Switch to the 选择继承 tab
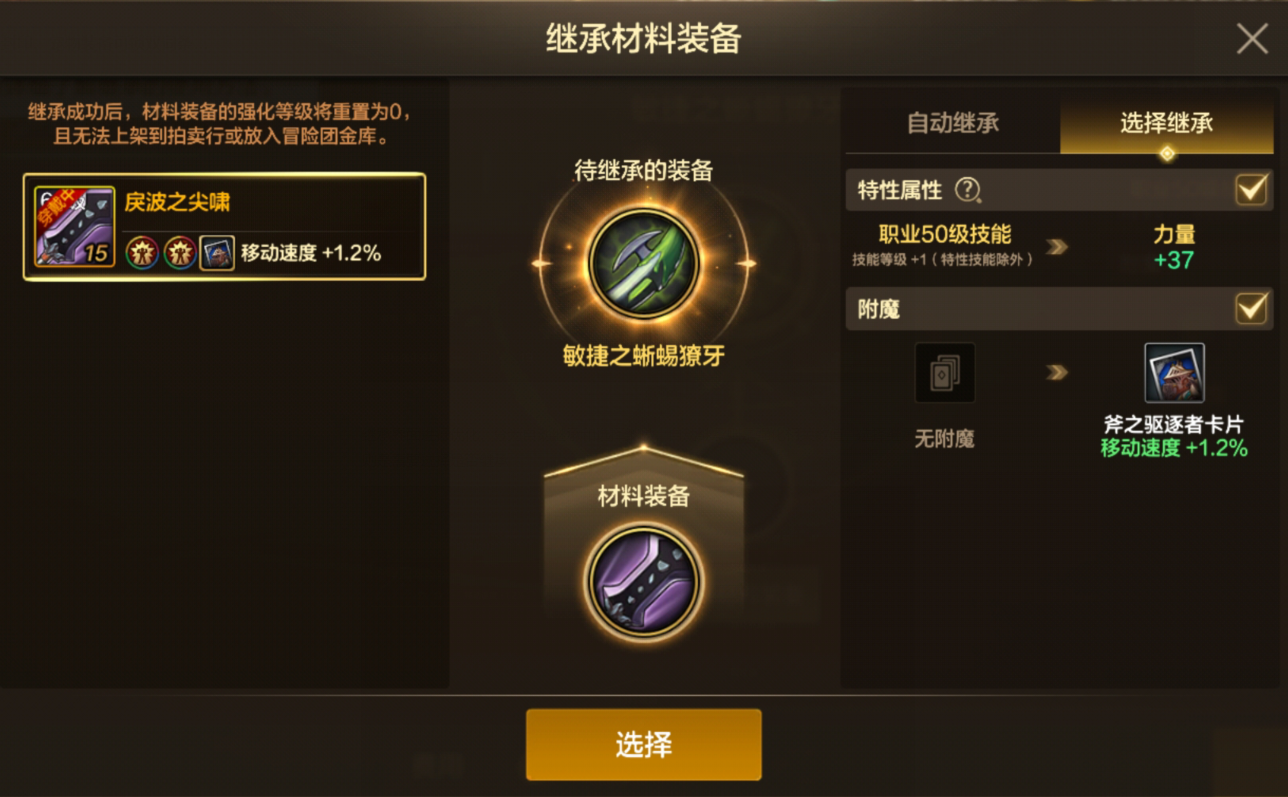This screenshot has width=1288, height=797. click(x=1167, y=124)
